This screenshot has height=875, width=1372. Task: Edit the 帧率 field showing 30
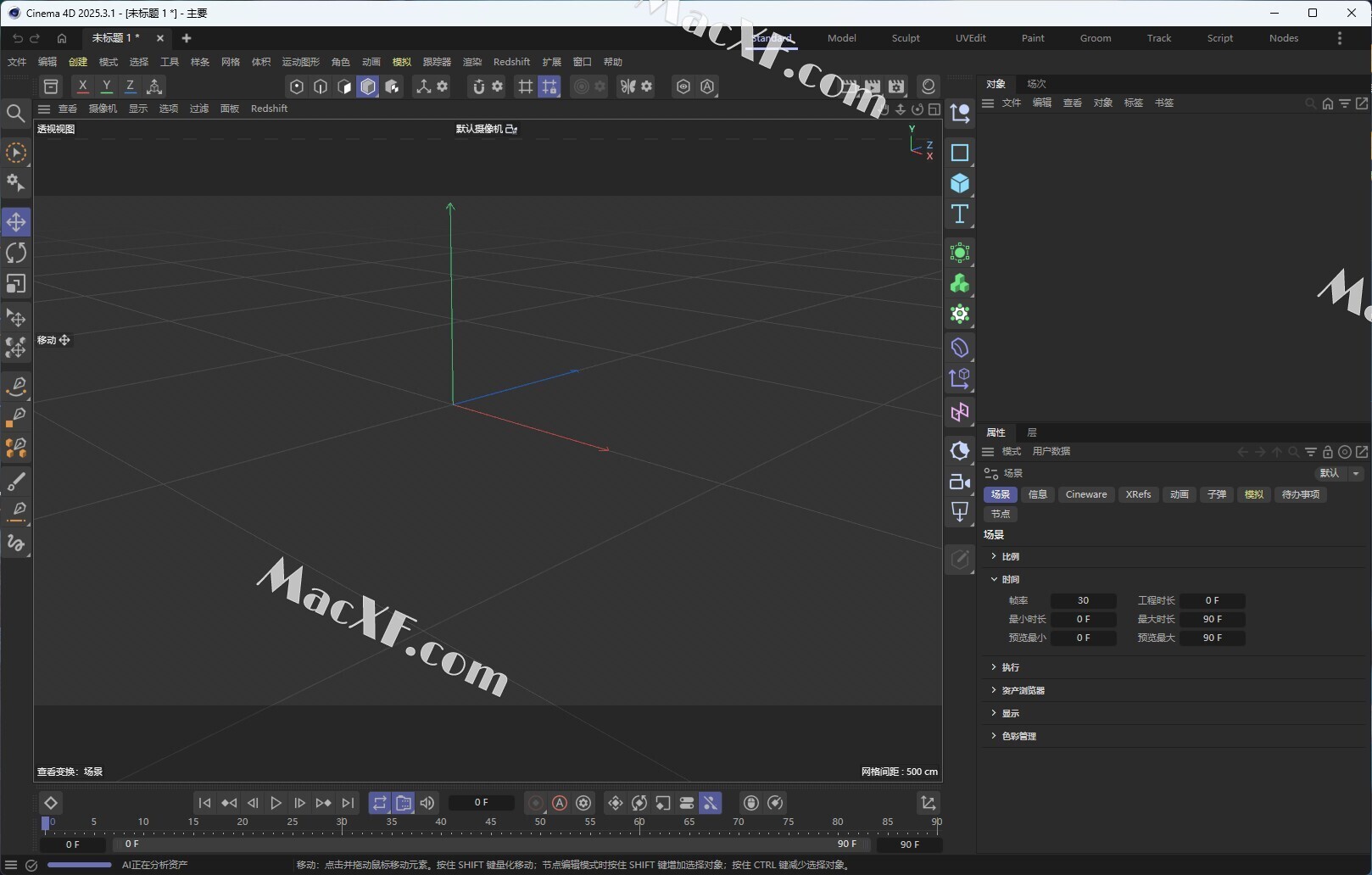(1084, 601)
